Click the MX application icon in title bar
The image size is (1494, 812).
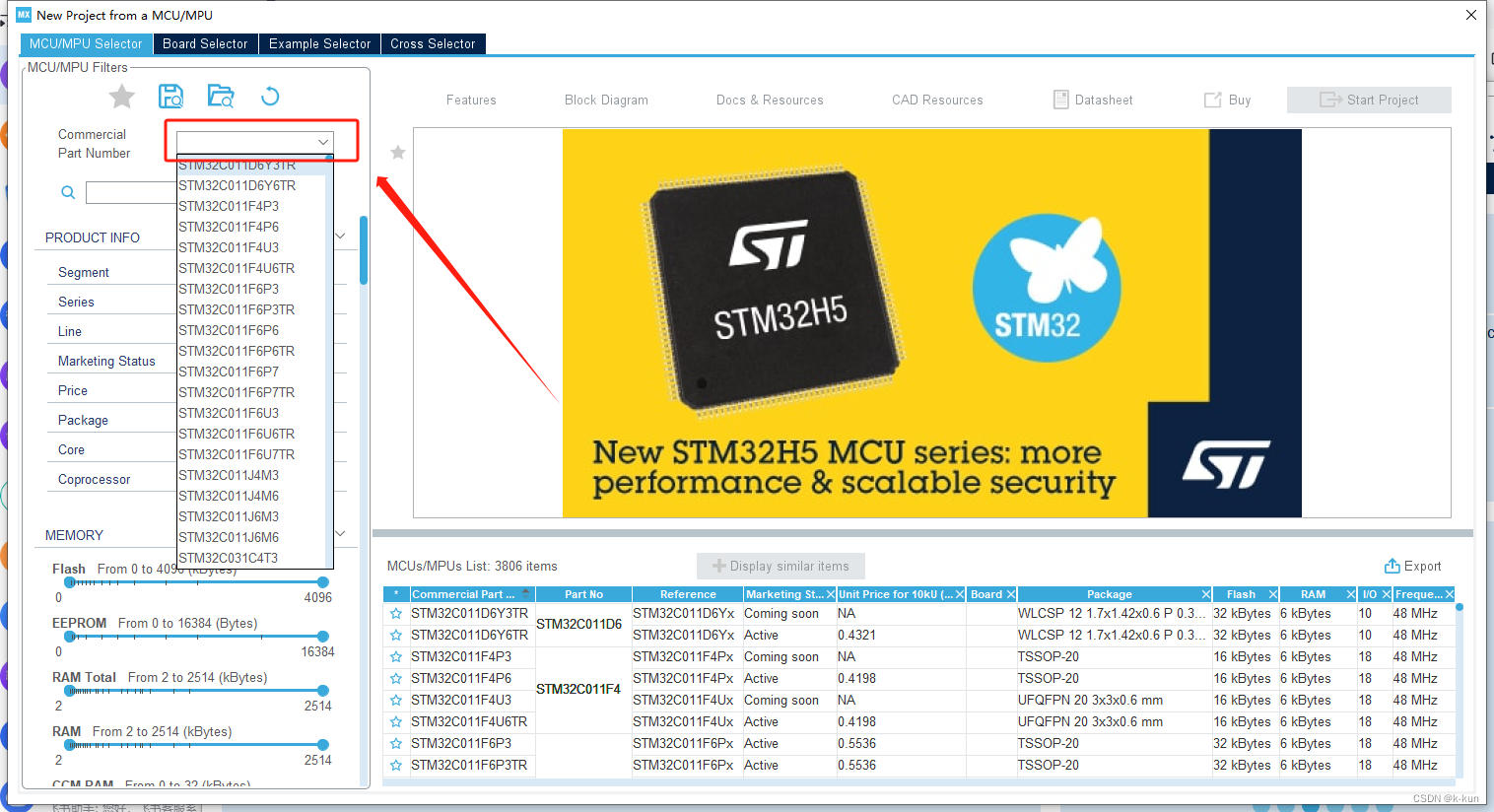click(24, 15)
